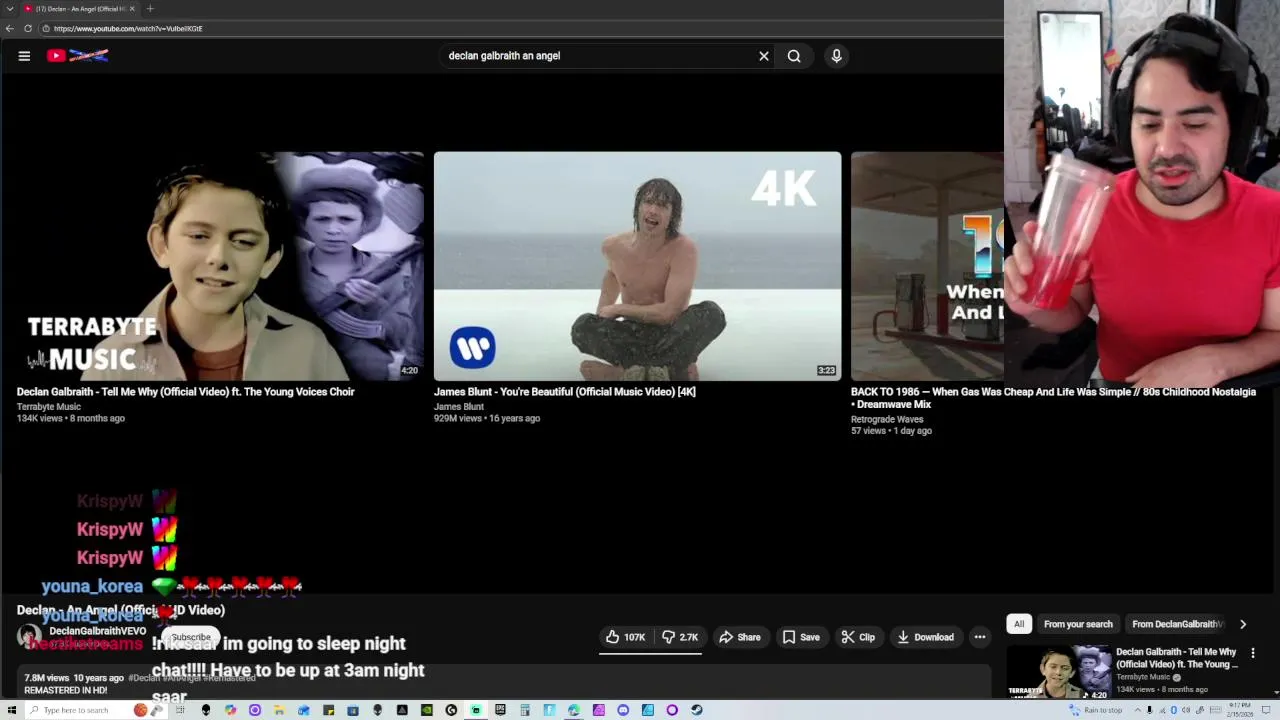1280x720 pixels.
Task: Click '7.8M views 10 years ago' description text
Action: pos(74,678)
